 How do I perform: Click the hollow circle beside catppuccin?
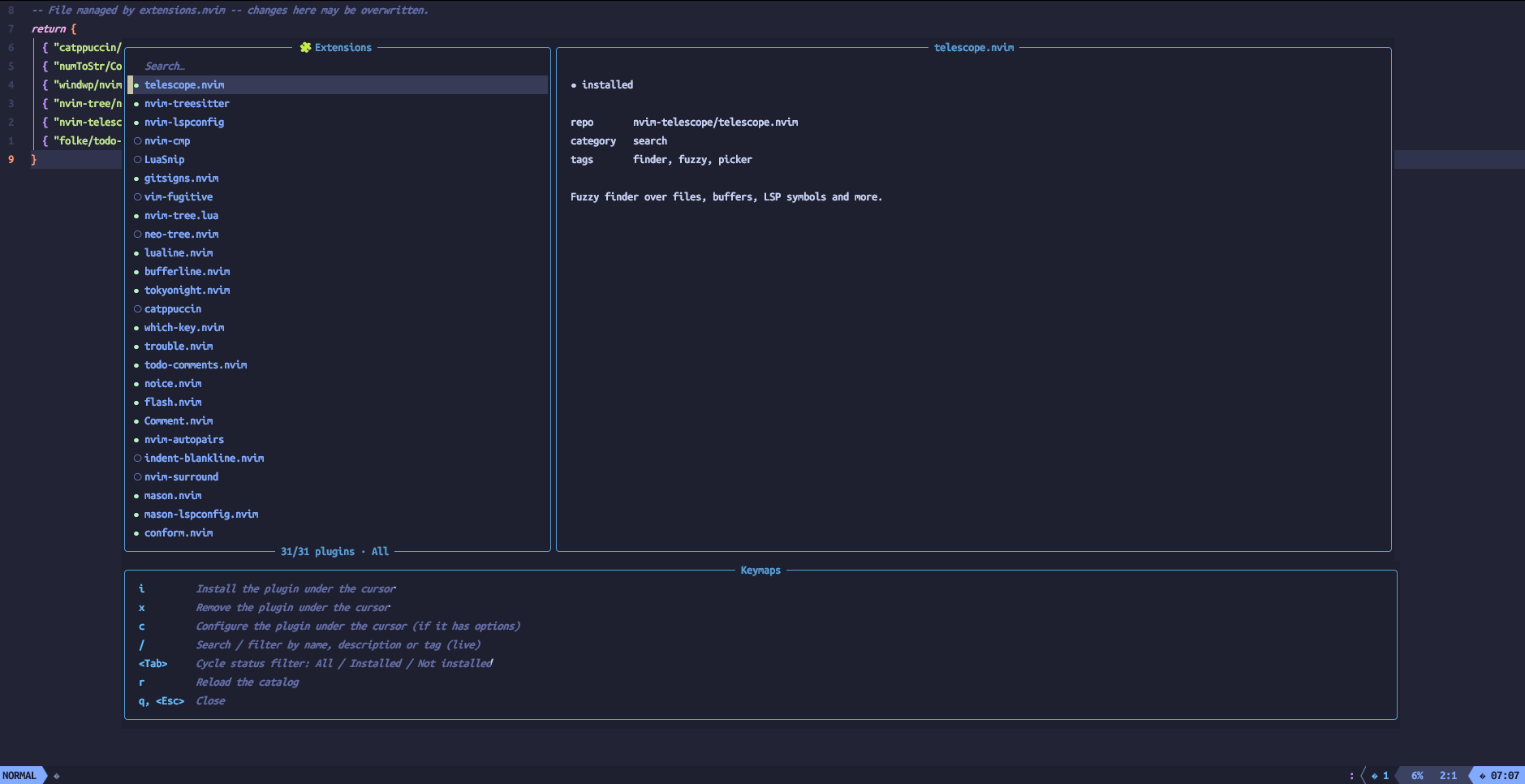[137, 309]
